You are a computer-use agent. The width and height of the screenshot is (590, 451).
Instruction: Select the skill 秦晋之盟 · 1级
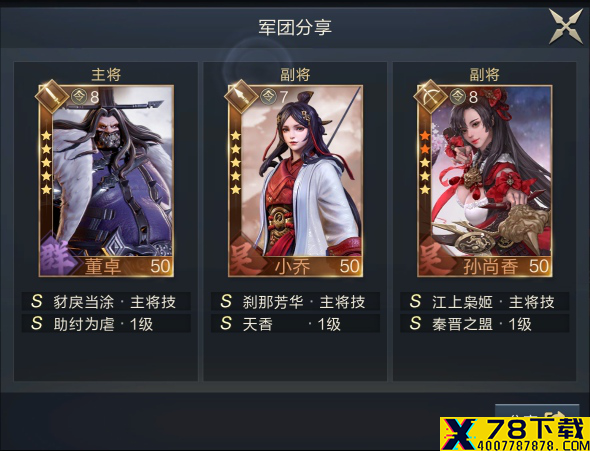point(485,323)
